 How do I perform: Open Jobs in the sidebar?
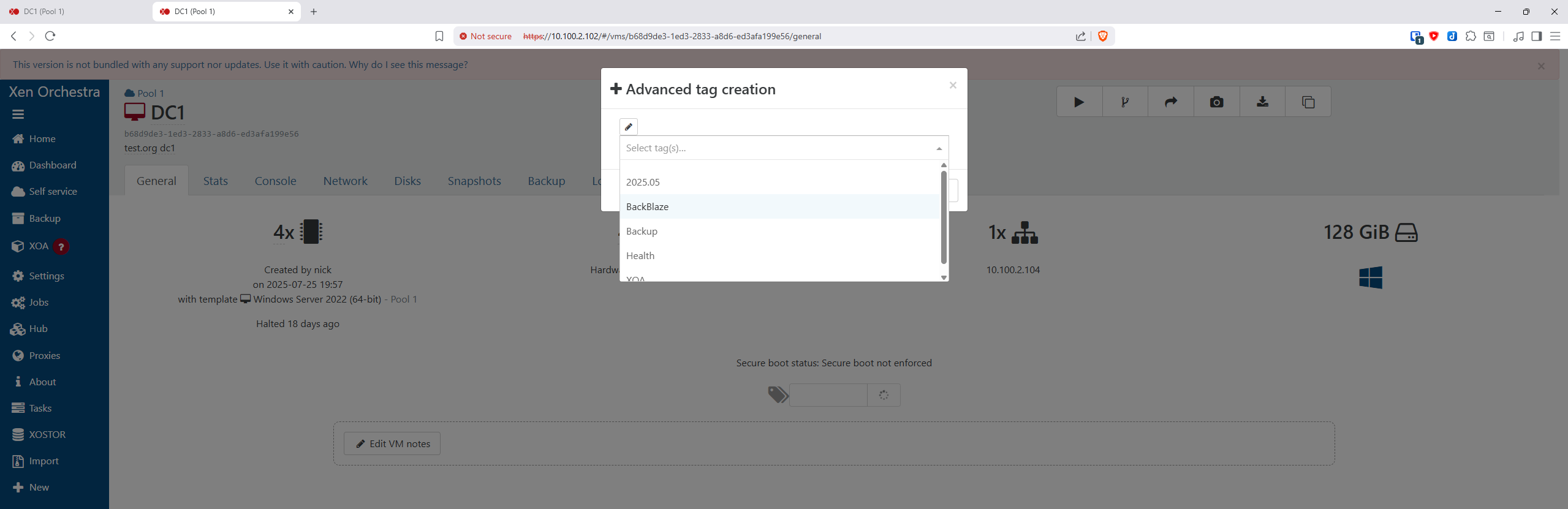point(30,303)
